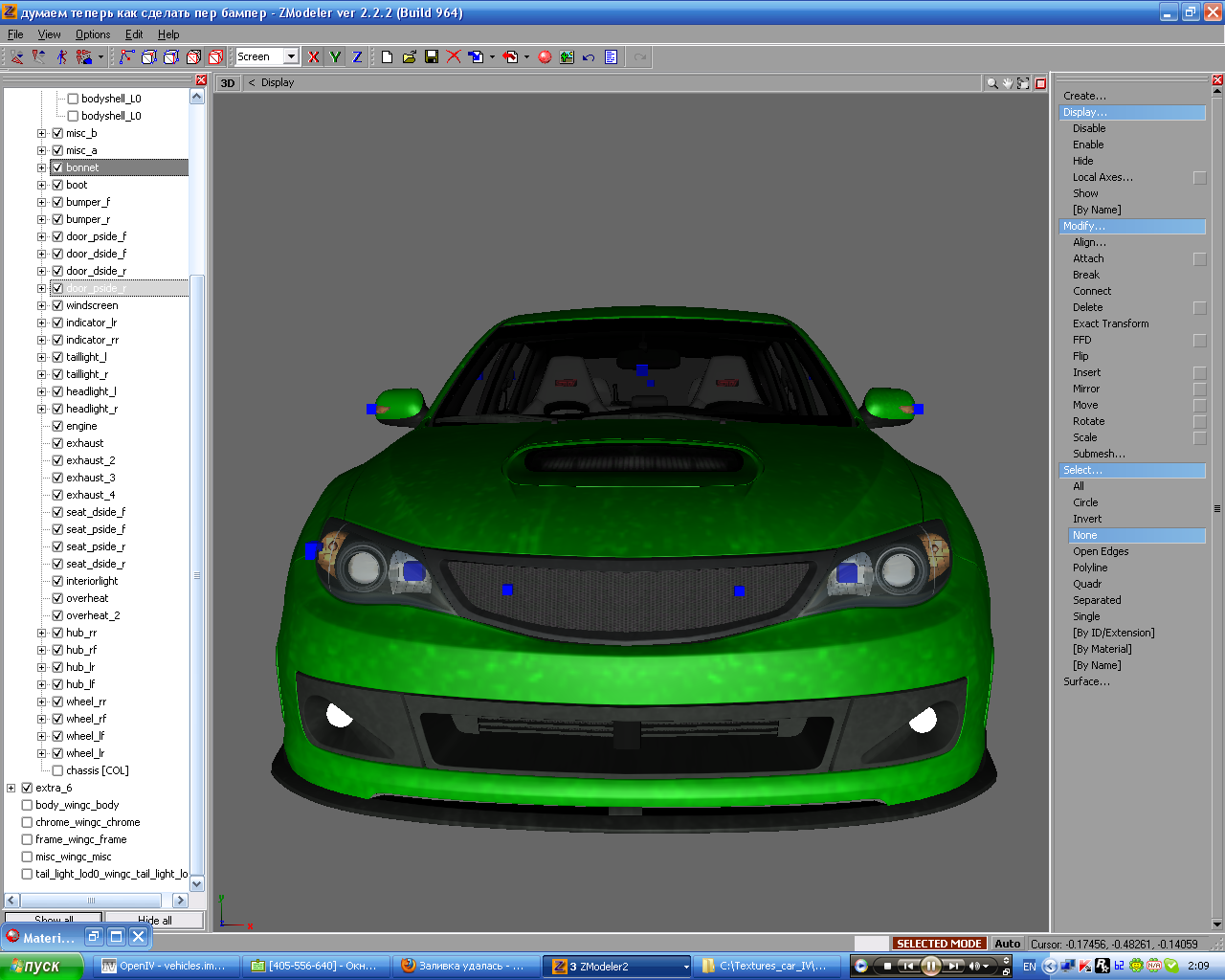The image size is (1225, 980).
Task: Toggle visibility checkbox for windscreen
Action: [x=57, y=305]
